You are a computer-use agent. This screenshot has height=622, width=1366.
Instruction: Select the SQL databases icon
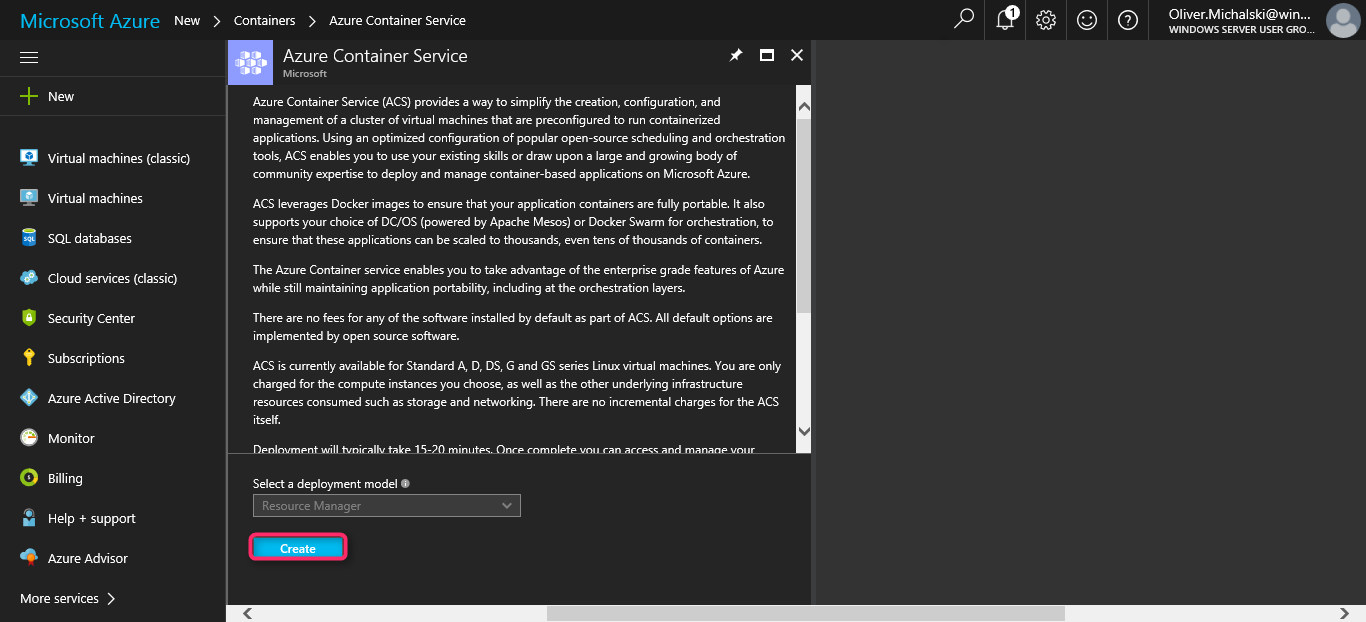click(x=29, y=238)
